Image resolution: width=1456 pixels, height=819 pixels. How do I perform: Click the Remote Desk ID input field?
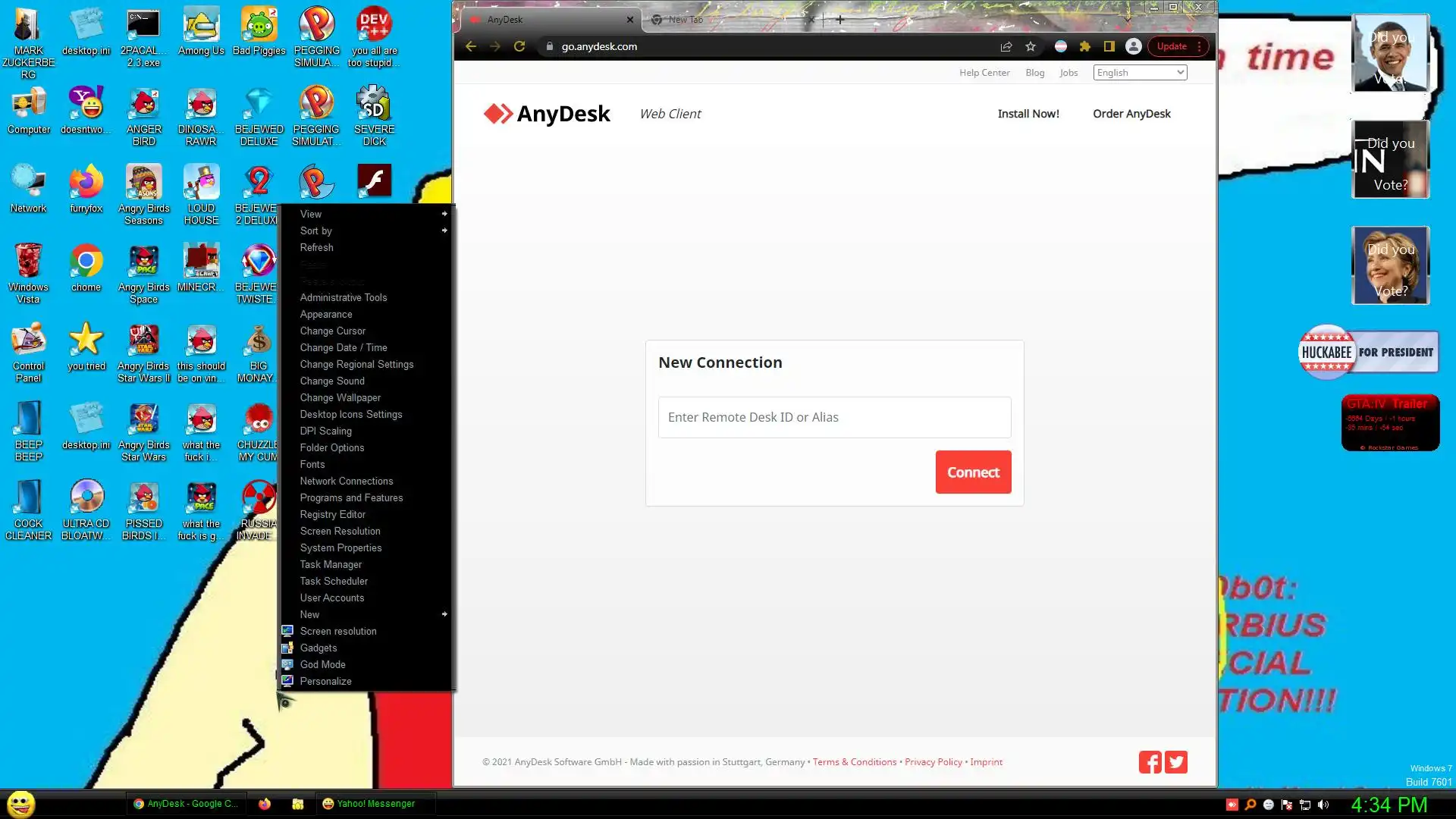coord(834,417)
